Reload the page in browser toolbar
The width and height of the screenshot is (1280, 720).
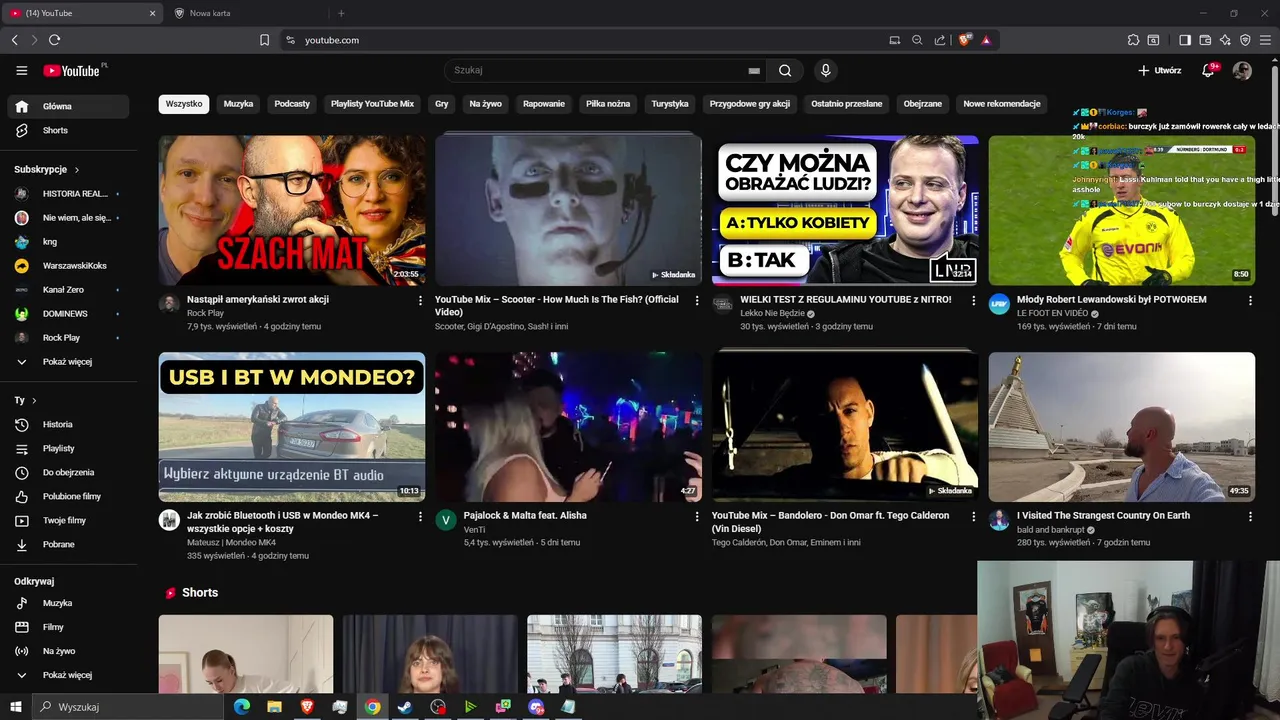54,40
